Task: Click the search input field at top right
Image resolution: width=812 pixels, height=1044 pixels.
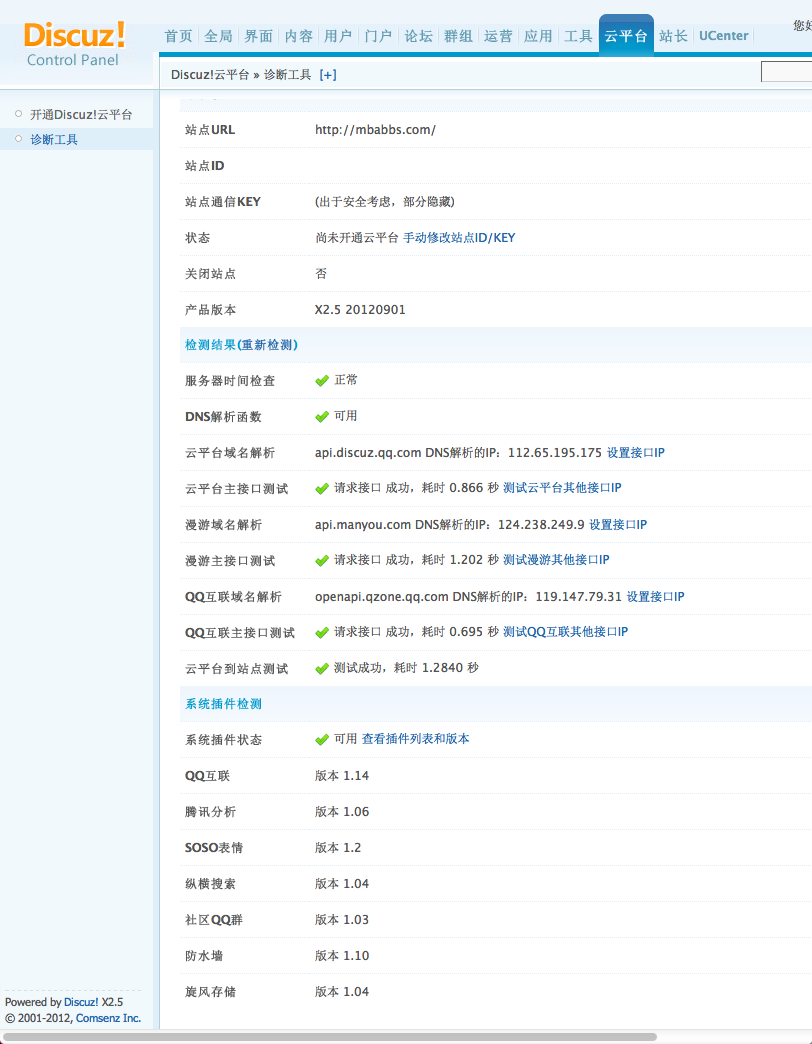Action: click(786, 71)
